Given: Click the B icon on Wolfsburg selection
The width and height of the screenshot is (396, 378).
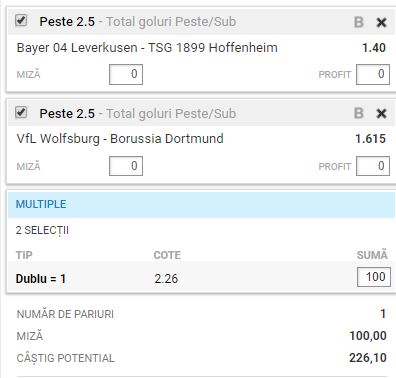Looking at the screenshot, I should pyautogui.click(x=359, y=113).
